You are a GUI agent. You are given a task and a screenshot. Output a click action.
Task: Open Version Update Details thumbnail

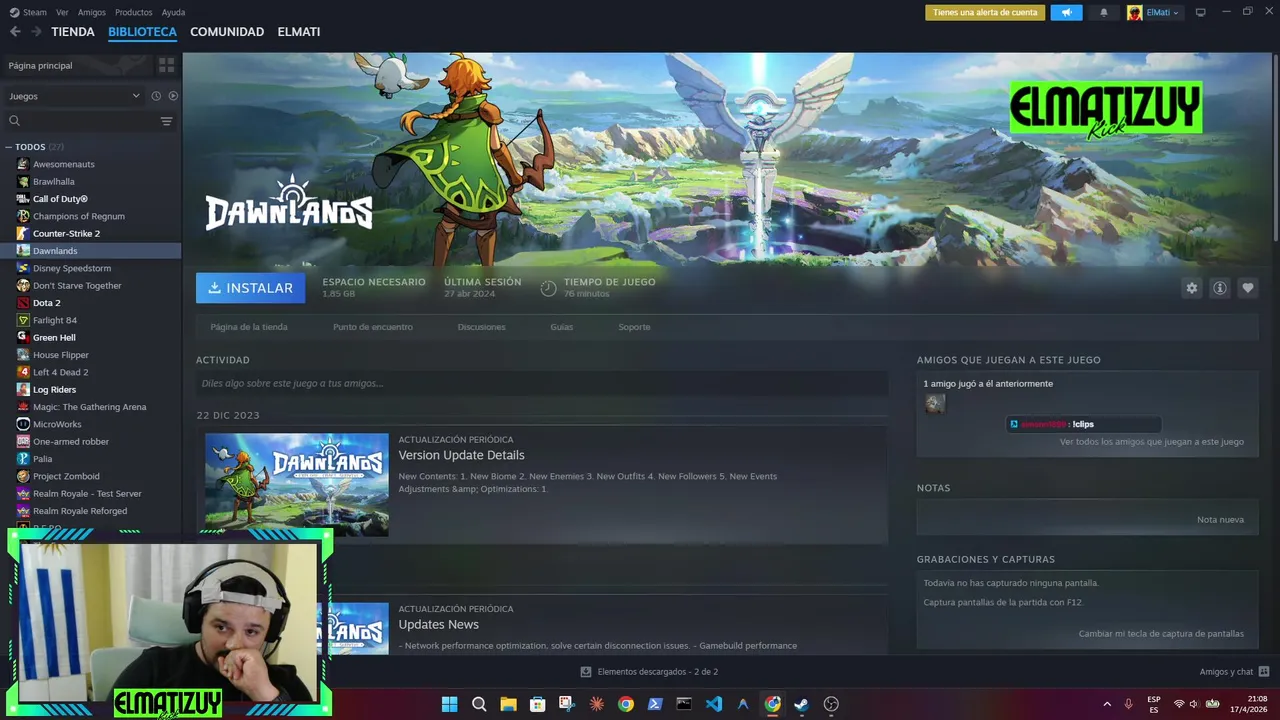pyautogui.click(x=297, y=485)
